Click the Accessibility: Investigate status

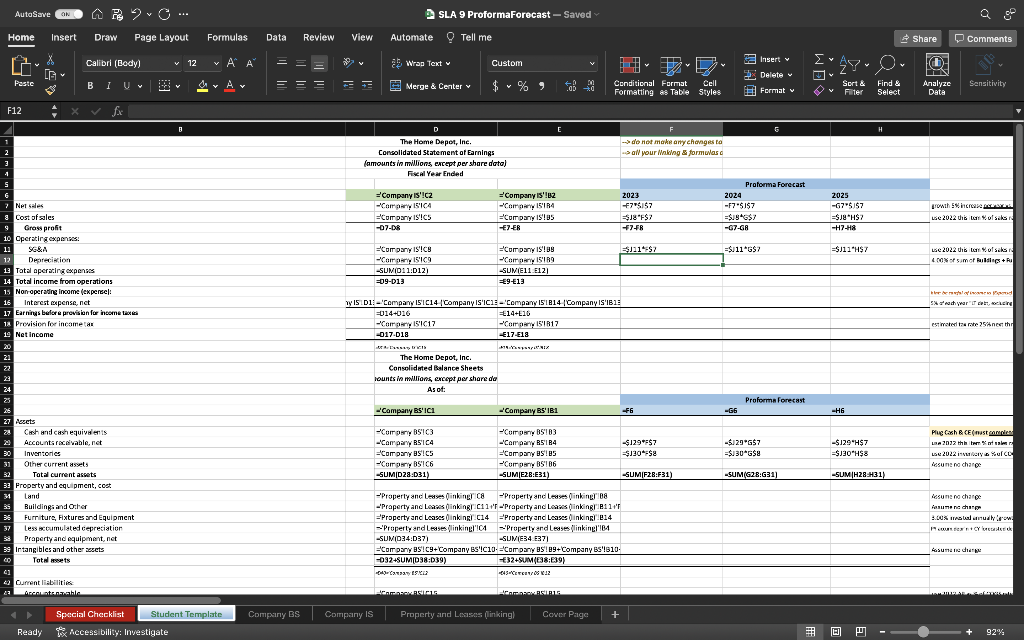[112, 632]
